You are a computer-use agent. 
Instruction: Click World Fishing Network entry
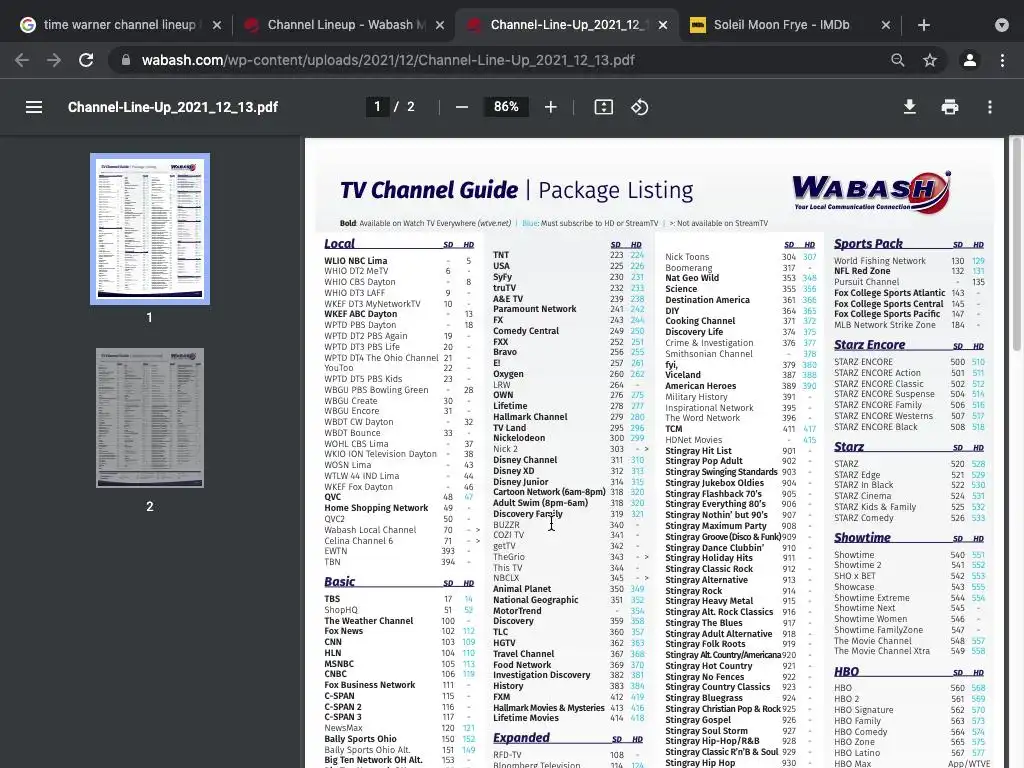point(880,261)
